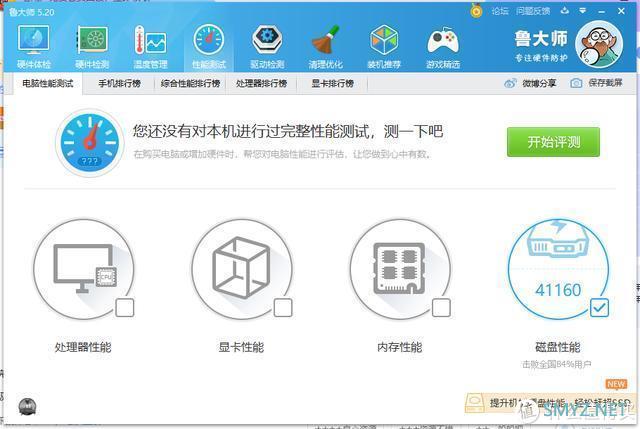This screenshot has height=429, width=640.
Task: Select the 性能测试 performance test icon
Action: (209, 40)
